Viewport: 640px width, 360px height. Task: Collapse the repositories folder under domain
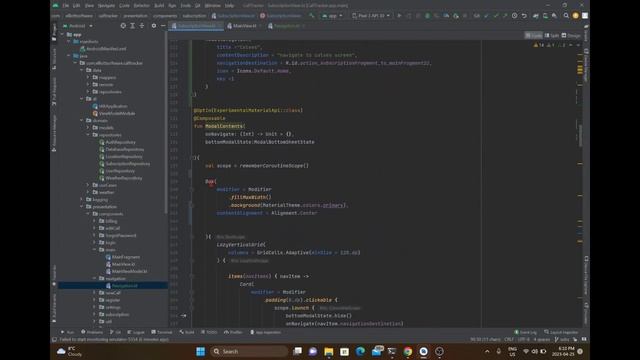(88, 135)
